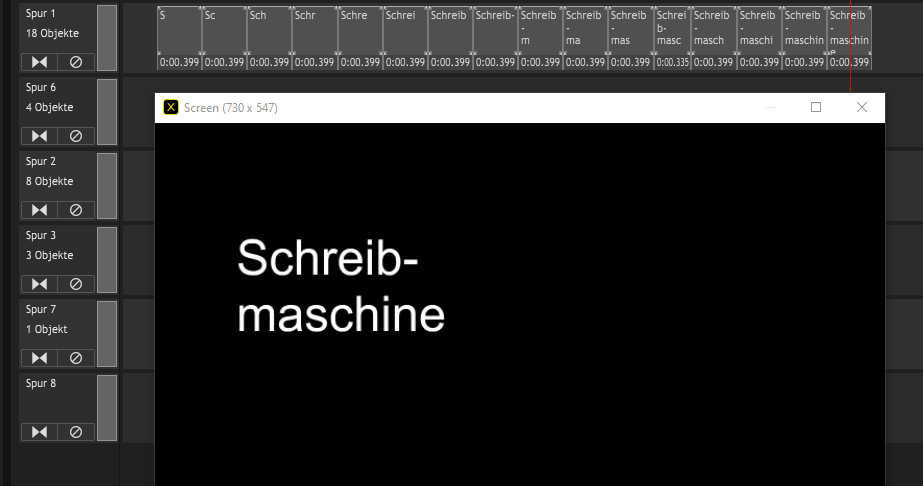923x486 pixels.
Task: Click the yellow X app icon in Screen window
Action: click(x=171, y=107)
